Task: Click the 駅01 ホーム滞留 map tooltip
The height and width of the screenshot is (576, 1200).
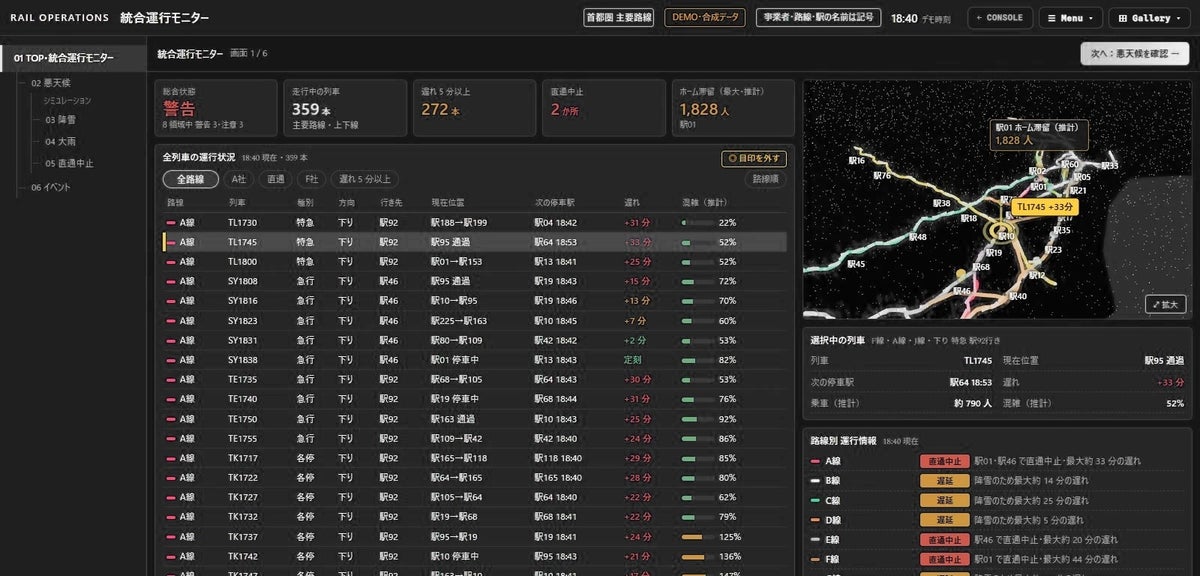Action: point(1040,134)
